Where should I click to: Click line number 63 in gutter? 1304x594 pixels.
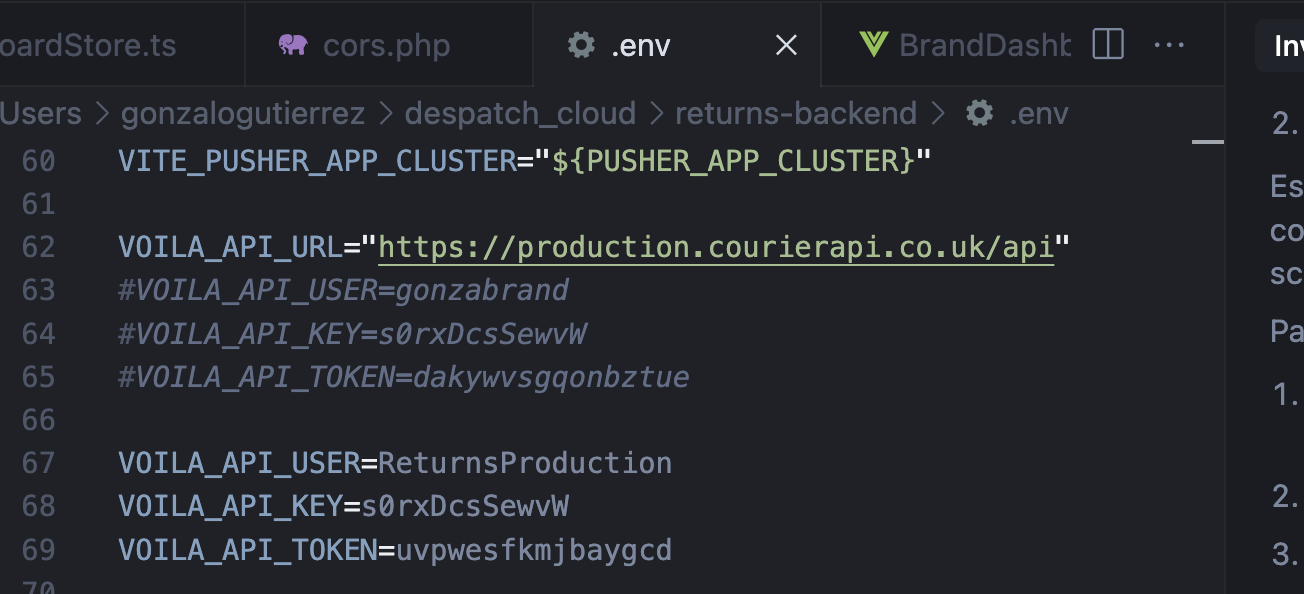[38, 290]
